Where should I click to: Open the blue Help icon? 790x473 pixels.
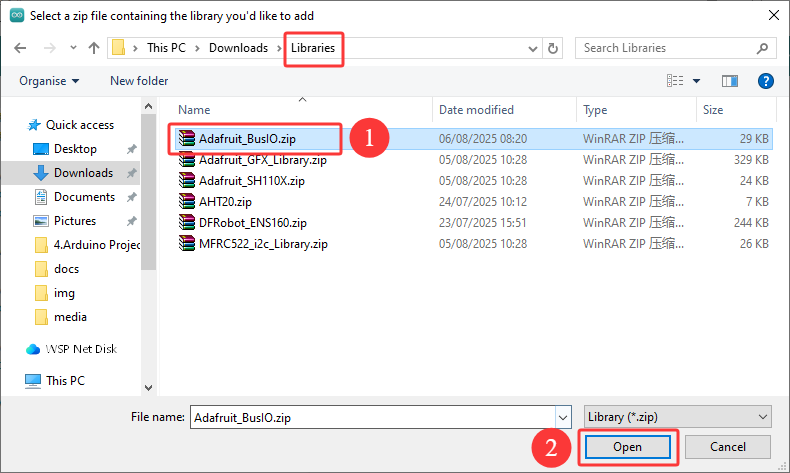tap(765, 81)
